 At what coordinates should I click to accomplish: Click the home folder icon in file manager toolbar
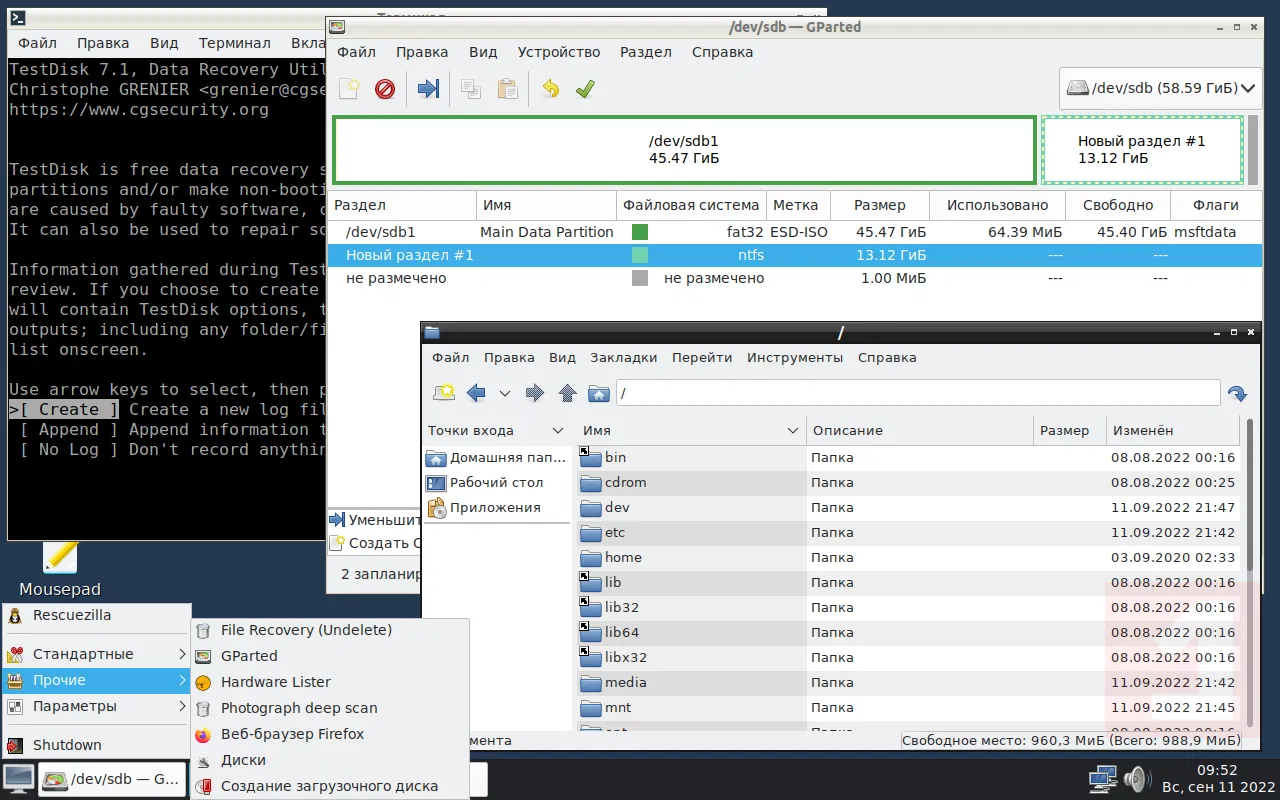(x=599, y=393)
